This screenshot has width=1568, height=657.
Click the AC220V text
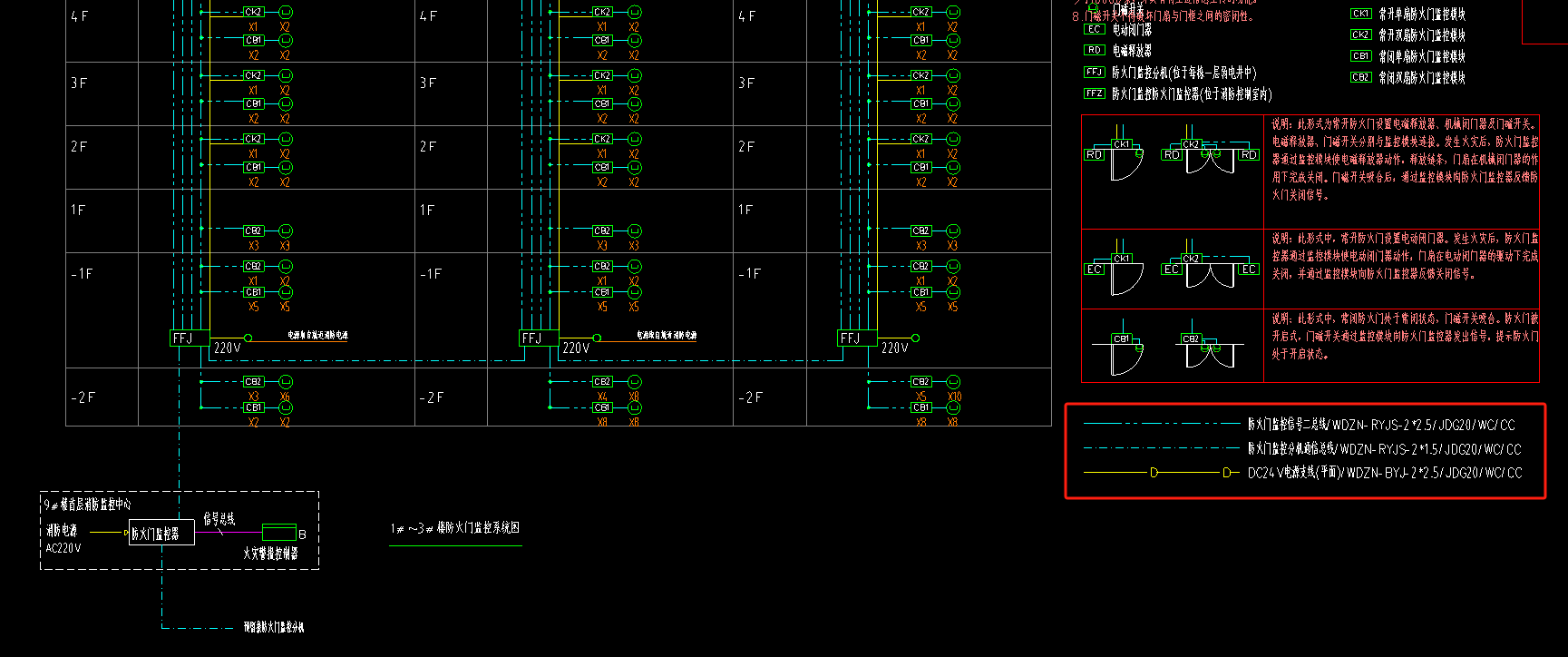tap(63, 548)
